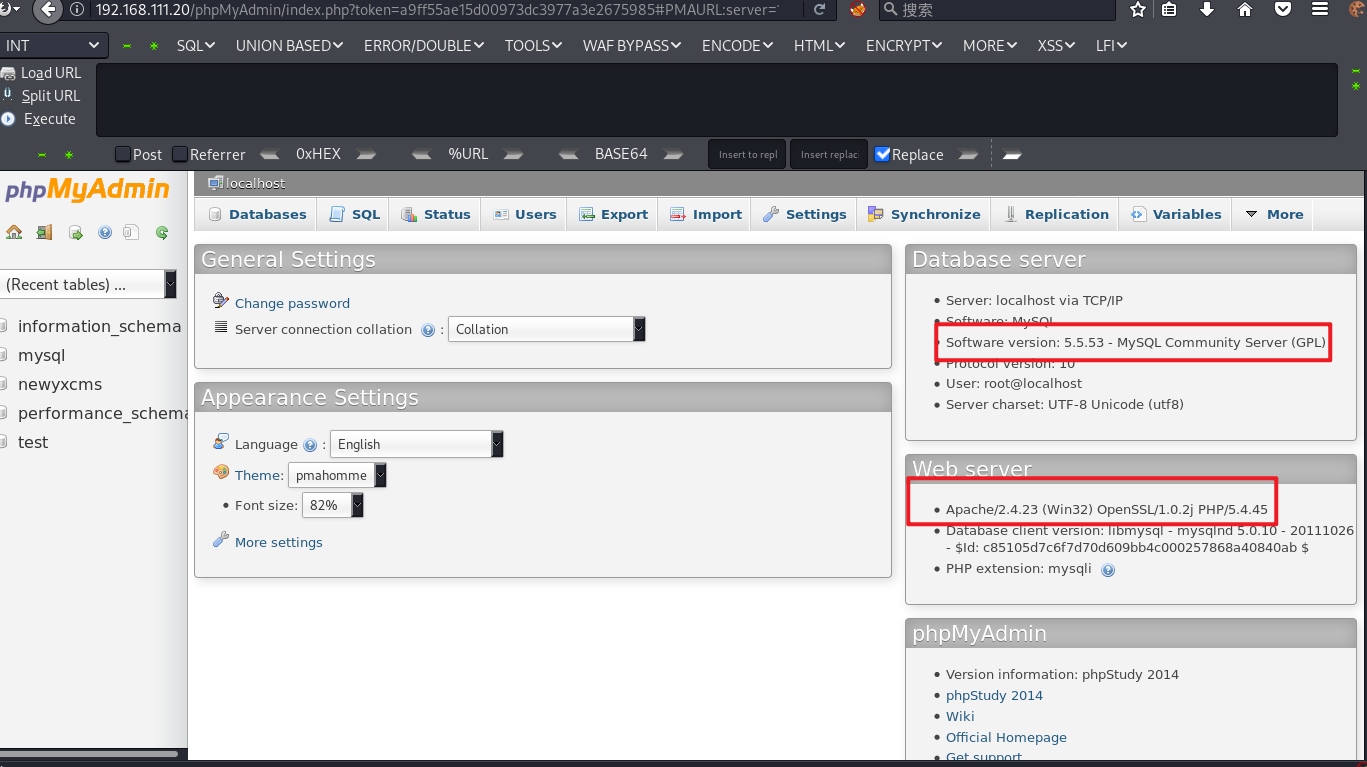Open the Server connection collation dropdown
This screenshot has height=767, width=1367.
click(547, 329)
